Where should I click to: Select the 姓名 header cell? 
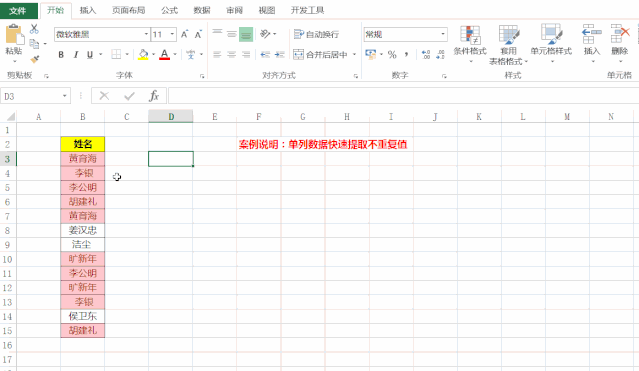coord(83,144)
